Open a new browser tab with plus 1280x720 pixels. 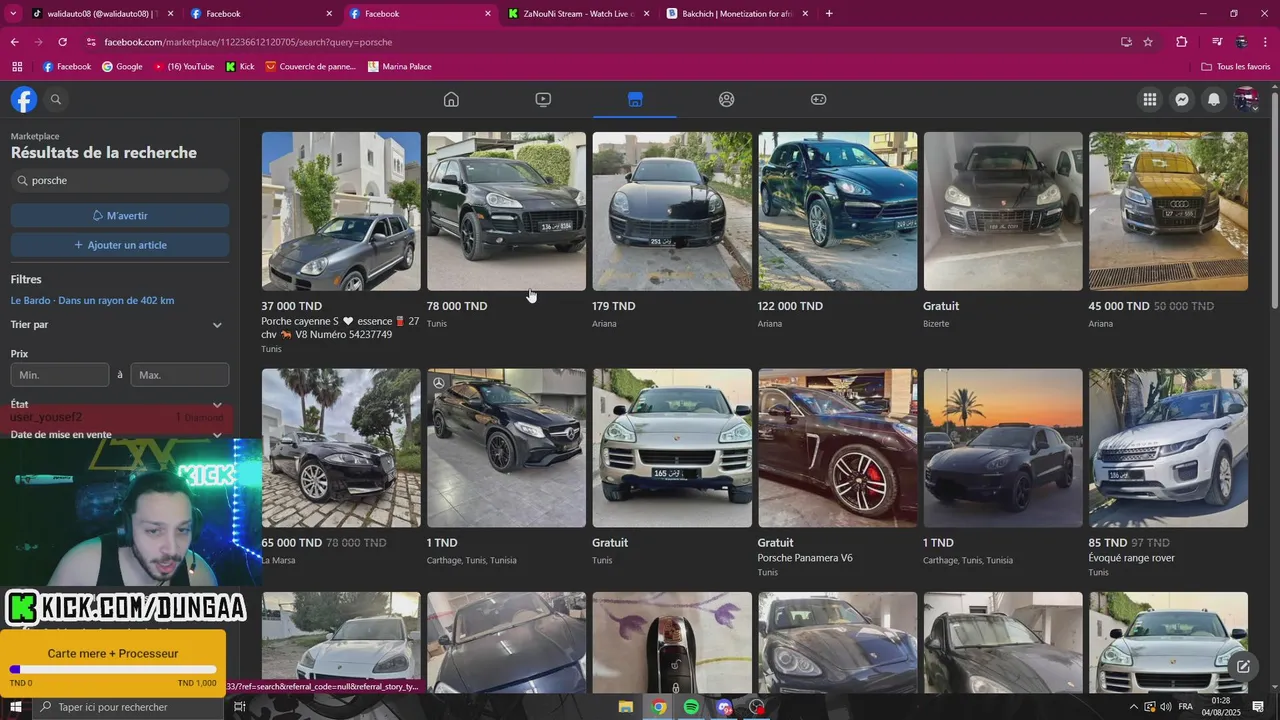coord(829,14)
